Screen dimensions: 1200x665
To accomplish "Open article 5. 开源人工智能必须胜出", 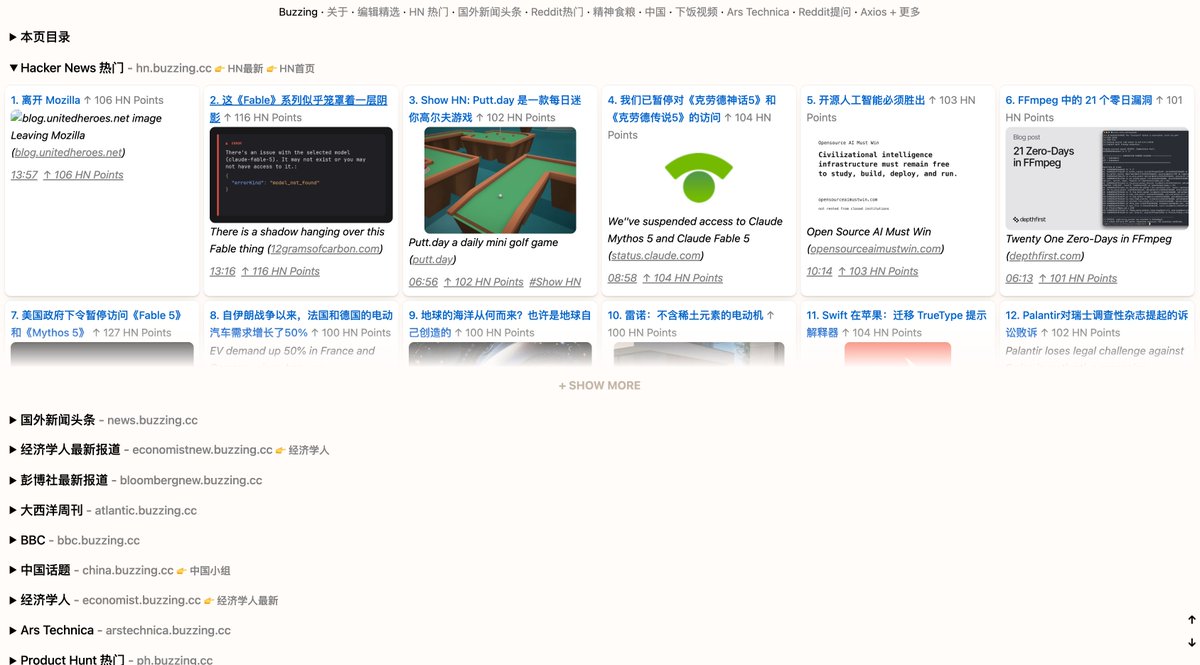I will click(866, 100).
